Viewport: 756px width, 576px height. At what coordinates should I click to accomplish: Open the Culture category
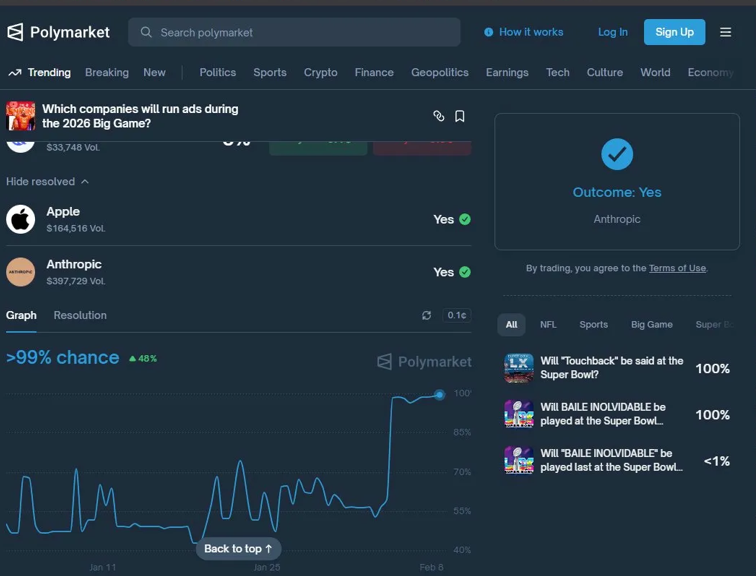(605, 73)
